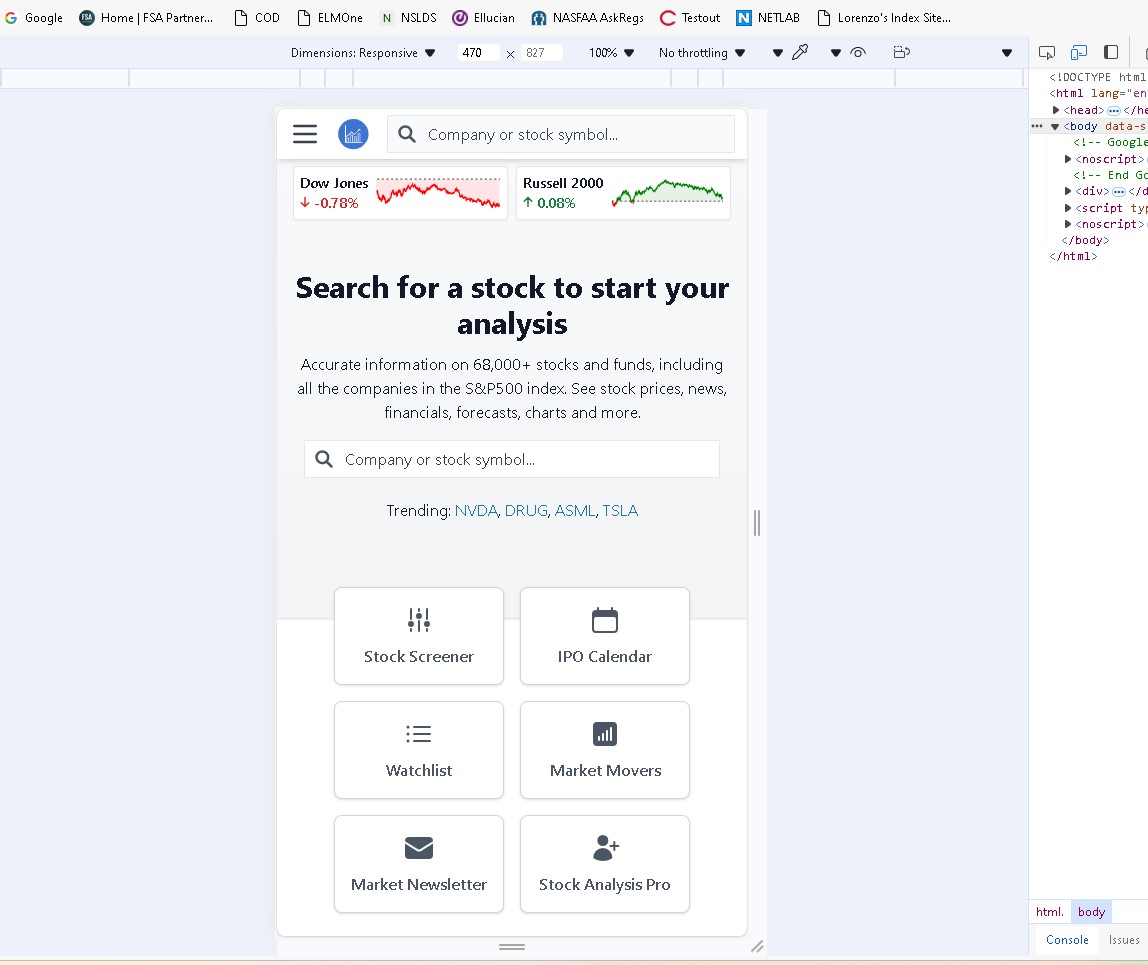The image size is (1148, 965).
Task: Click the rotate device icon
Action: point(901,53)
